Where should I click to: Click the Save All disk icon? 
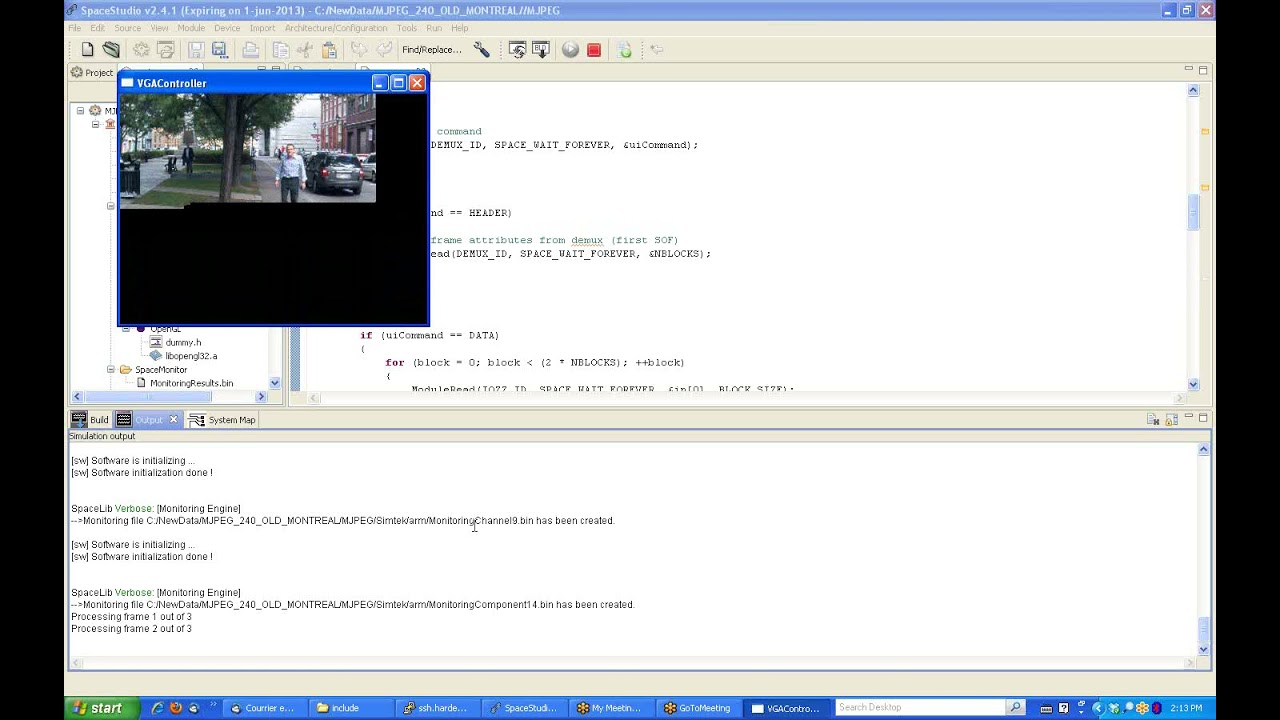219,49
